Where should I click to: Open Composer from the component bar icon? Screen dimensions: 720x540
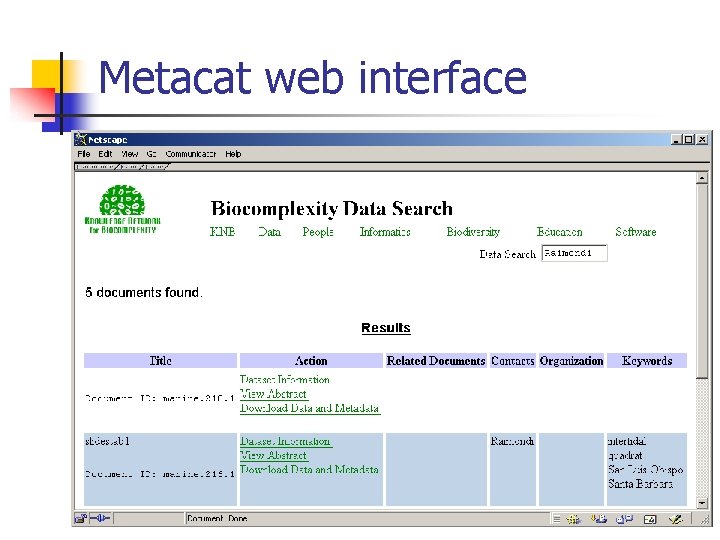click(x=675, y=519)
